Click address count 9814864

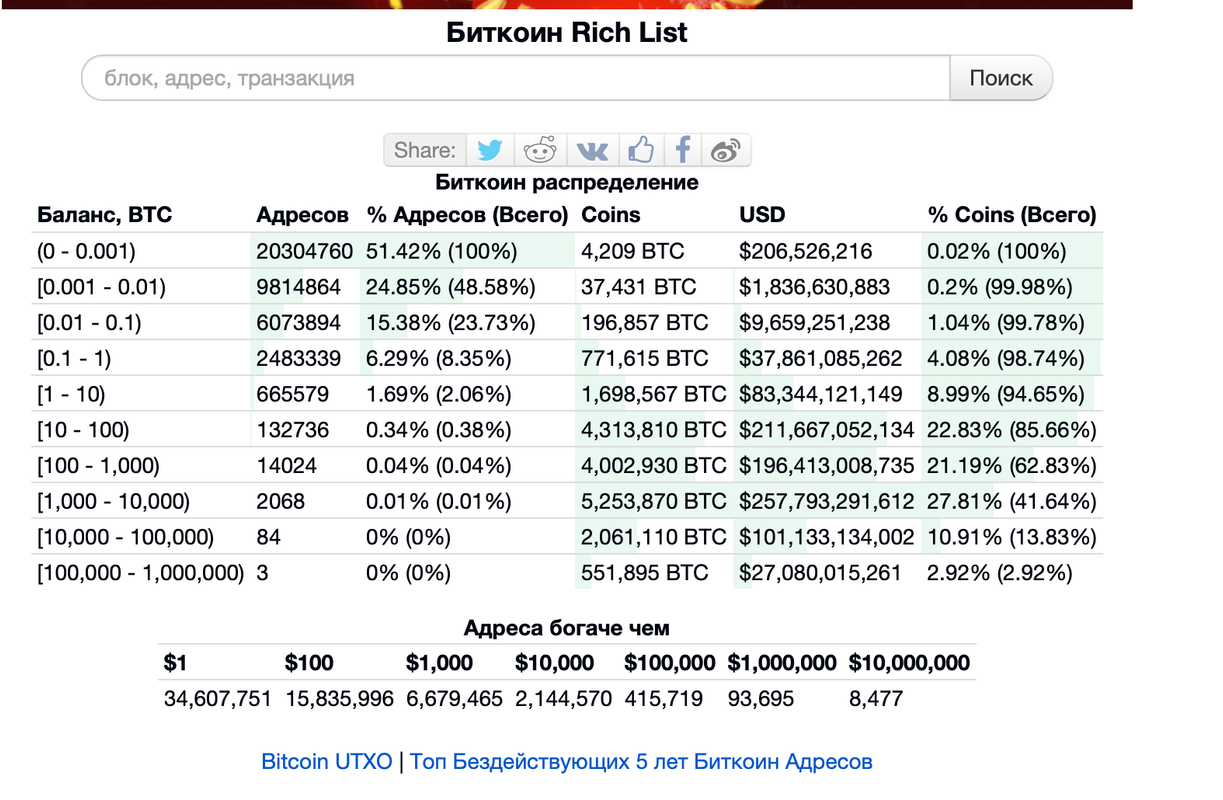tap(299, 287)
